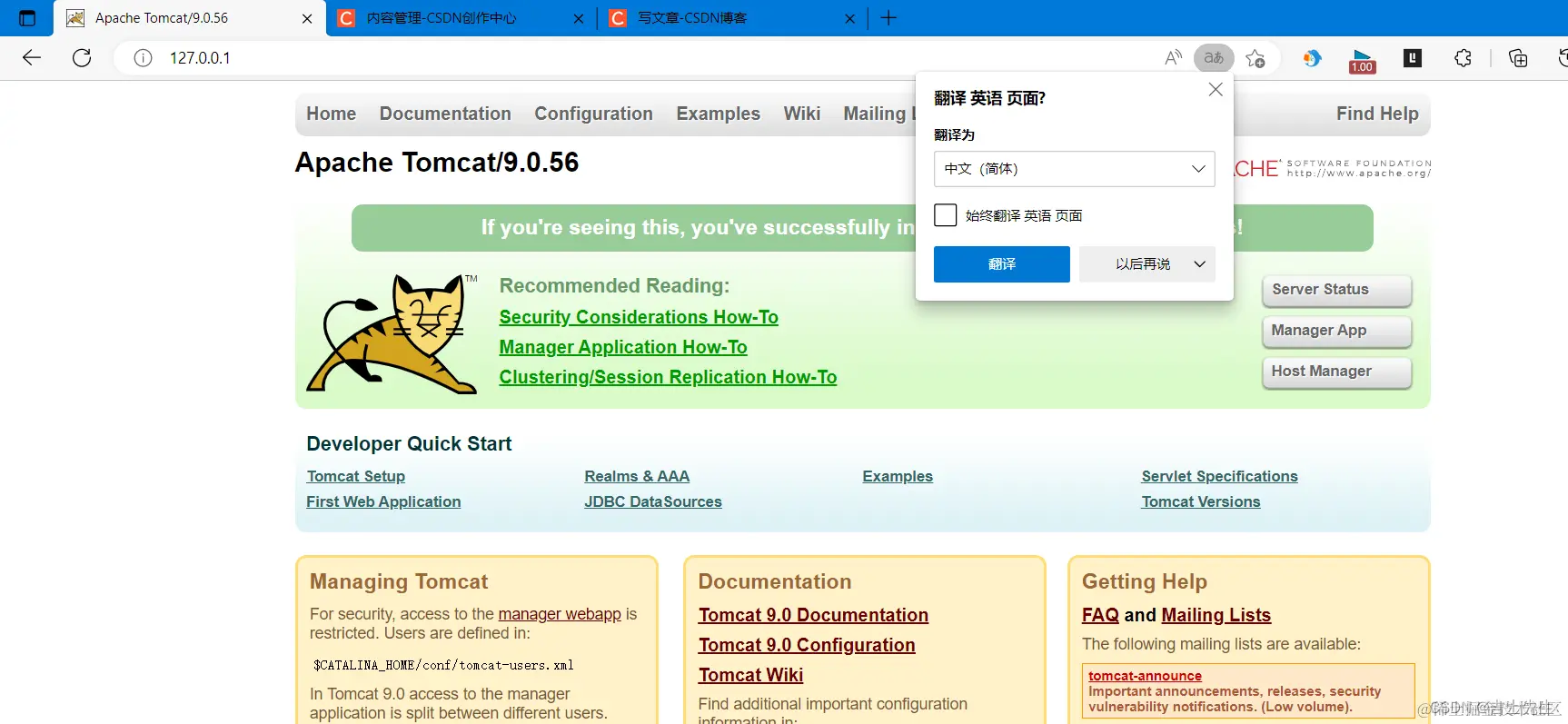Viewport: 1568px width, 724px height.
Task: Open the manager webapp link
Action: [x=560, y=614]
